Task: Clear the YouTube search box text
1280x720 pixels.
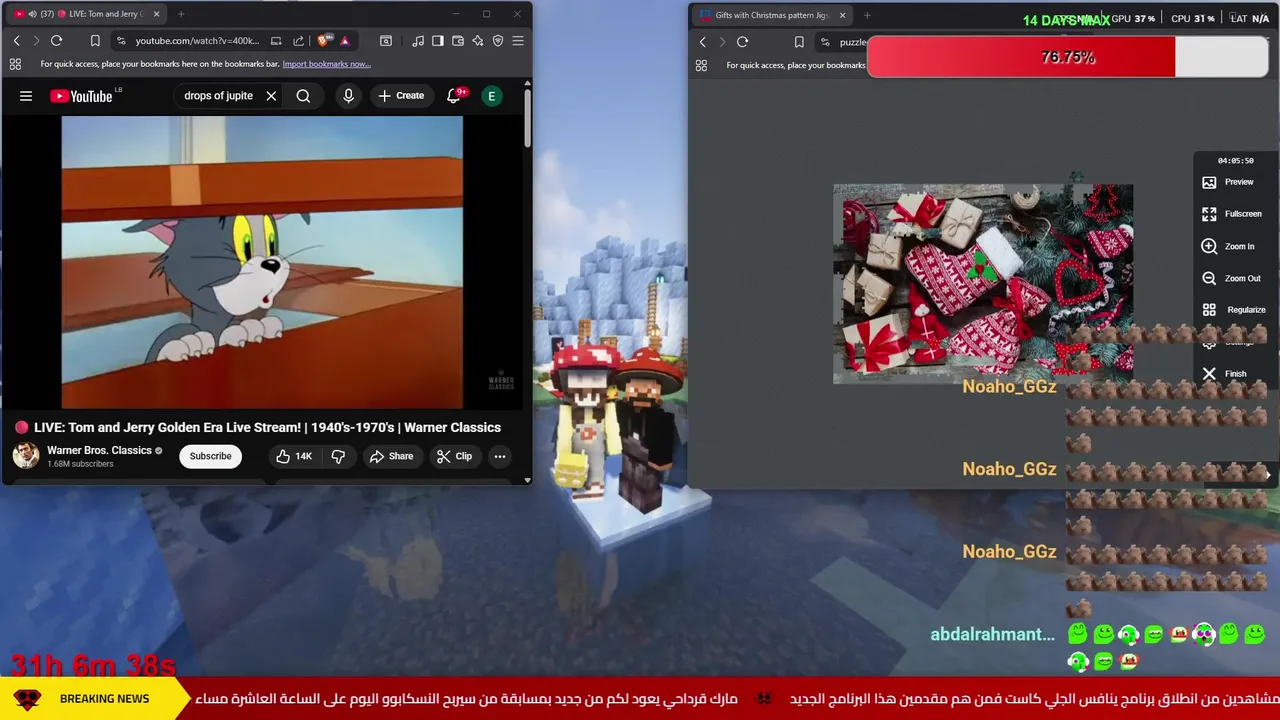Action: click(271, 96)
